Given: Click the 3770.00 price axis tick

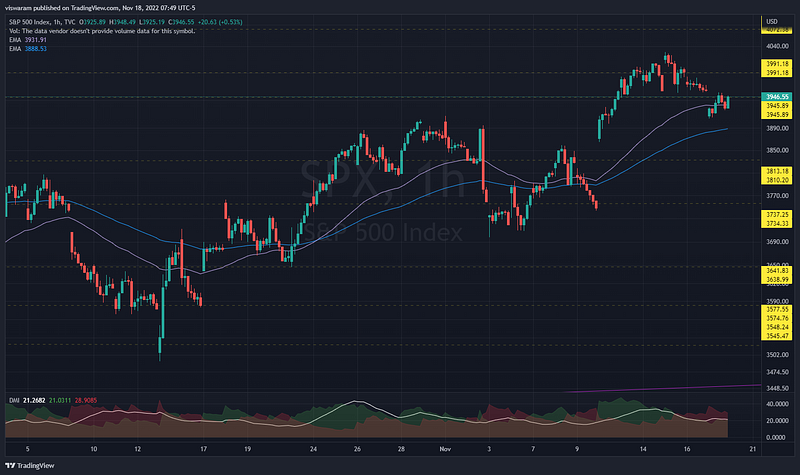Looking at the screenshot, I should pos(777,195).
